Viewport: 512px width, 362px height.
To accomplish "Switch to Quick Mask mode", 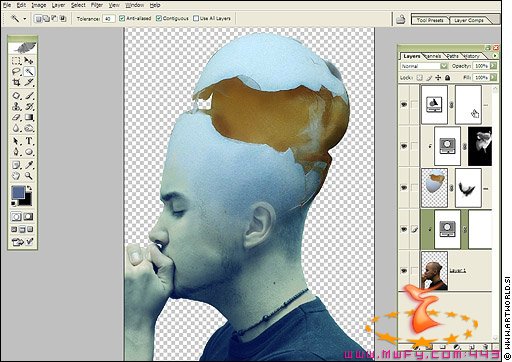I will (x=29, y=217).
